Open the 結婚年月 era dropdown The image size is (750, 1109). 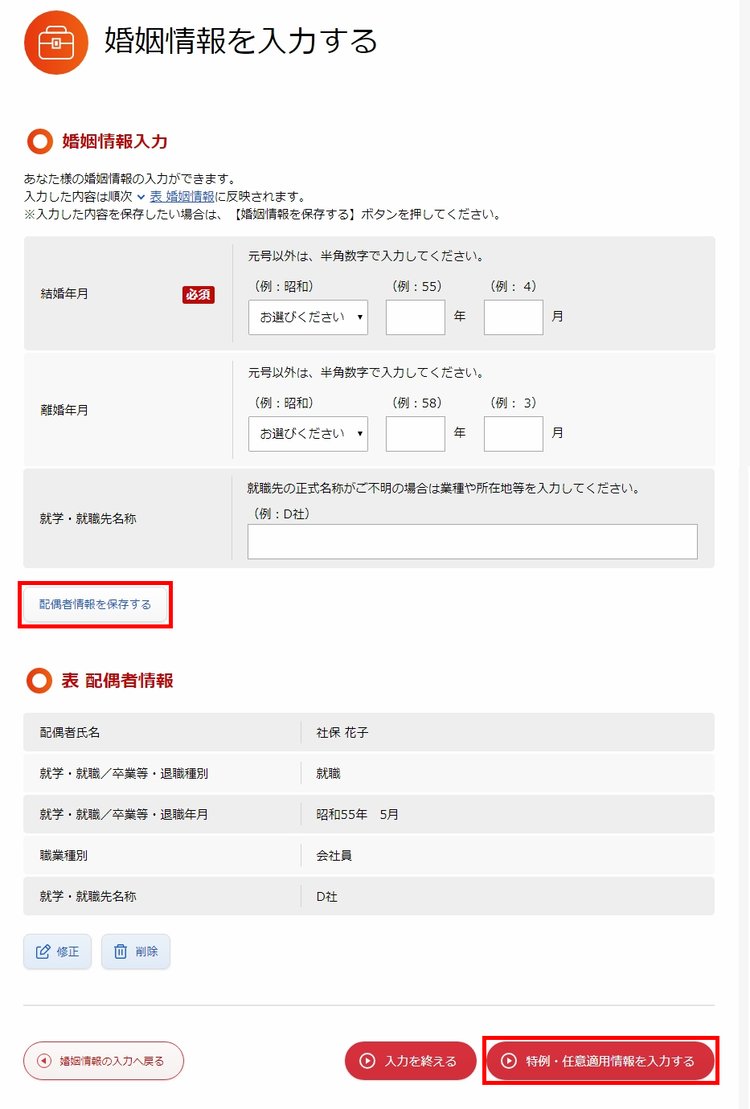[308, 317]
